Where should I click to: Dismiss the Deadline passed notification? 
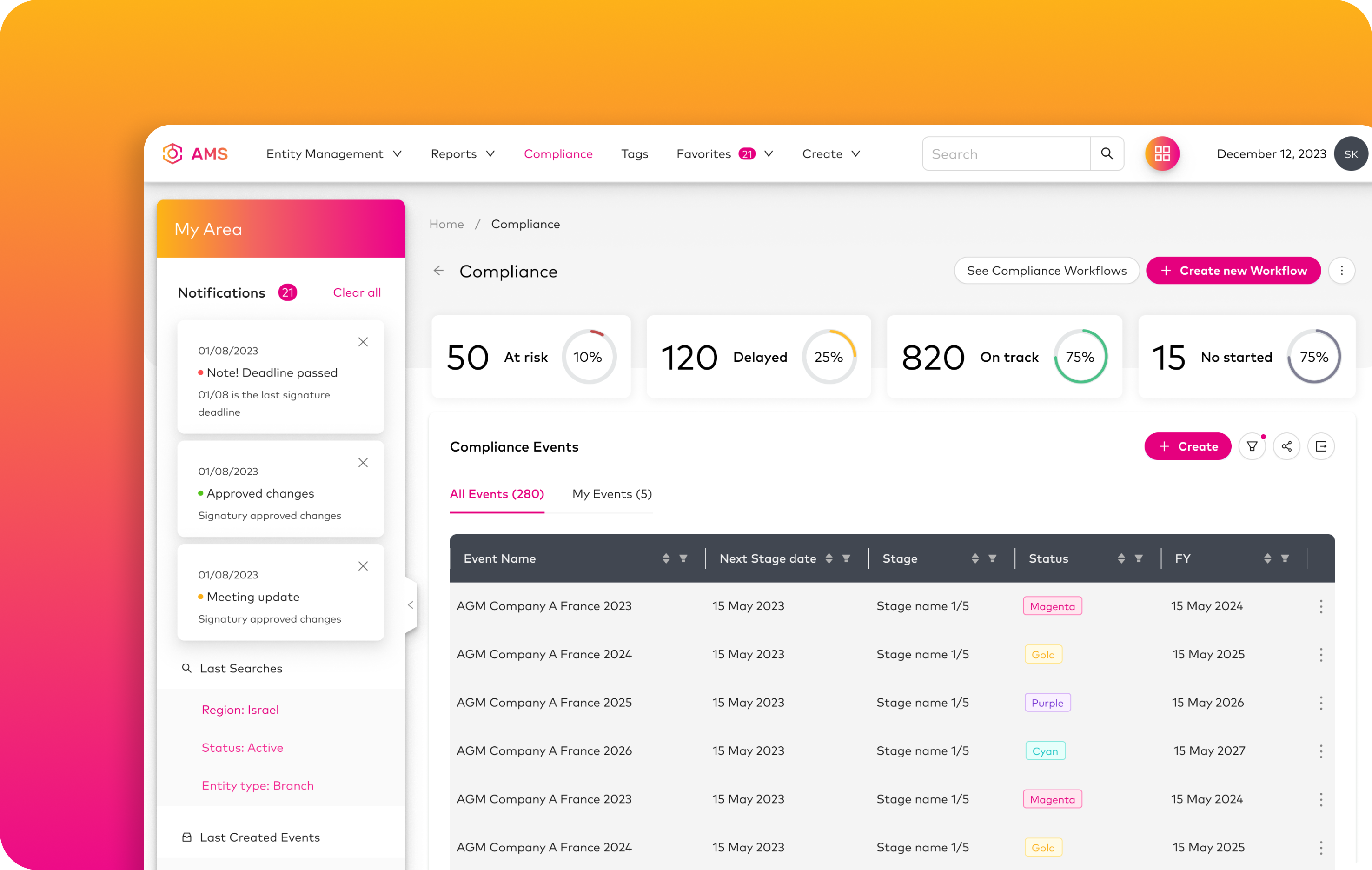[363, 342]
